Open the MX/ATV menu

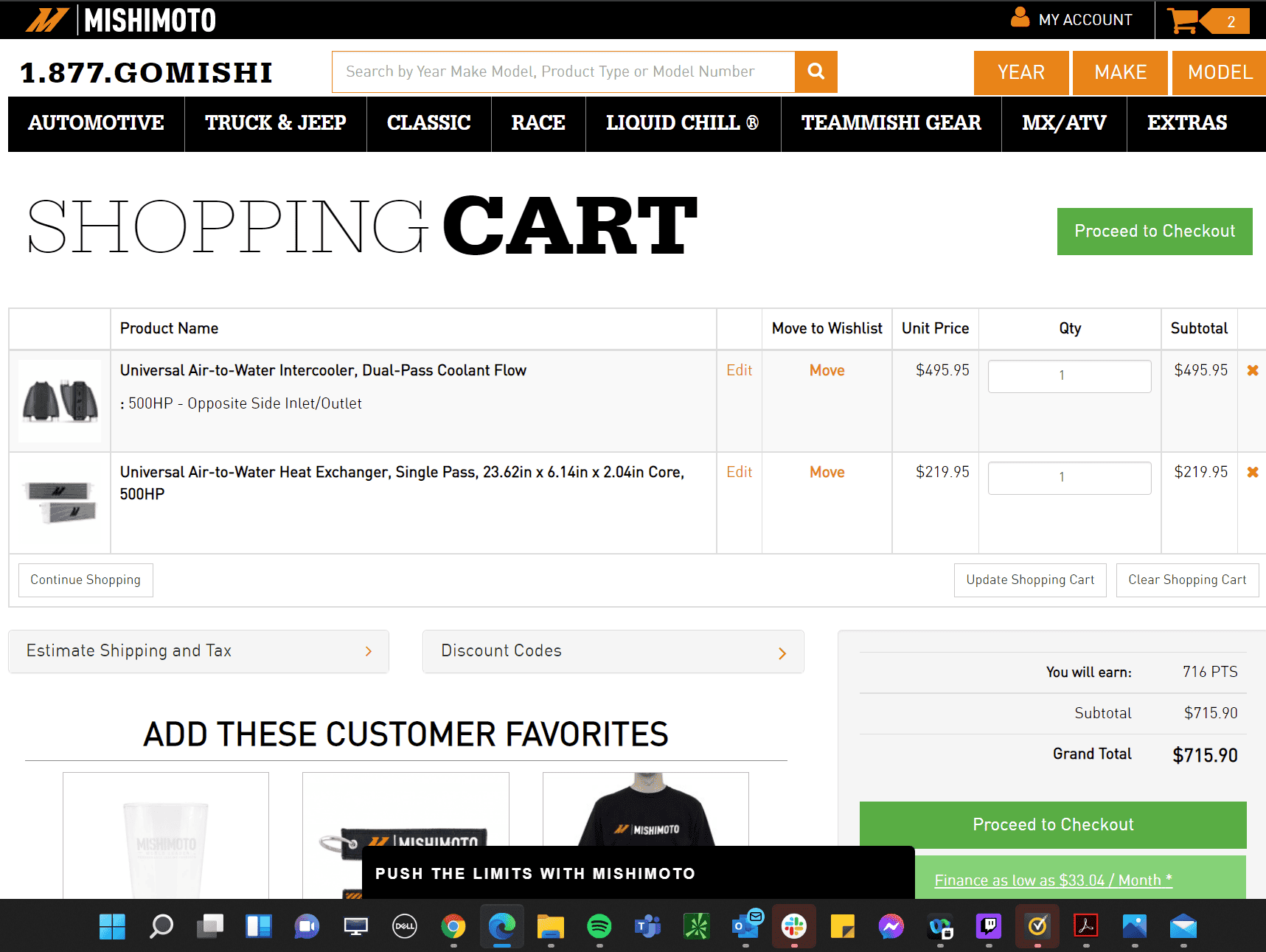[x=1064, y=124]
